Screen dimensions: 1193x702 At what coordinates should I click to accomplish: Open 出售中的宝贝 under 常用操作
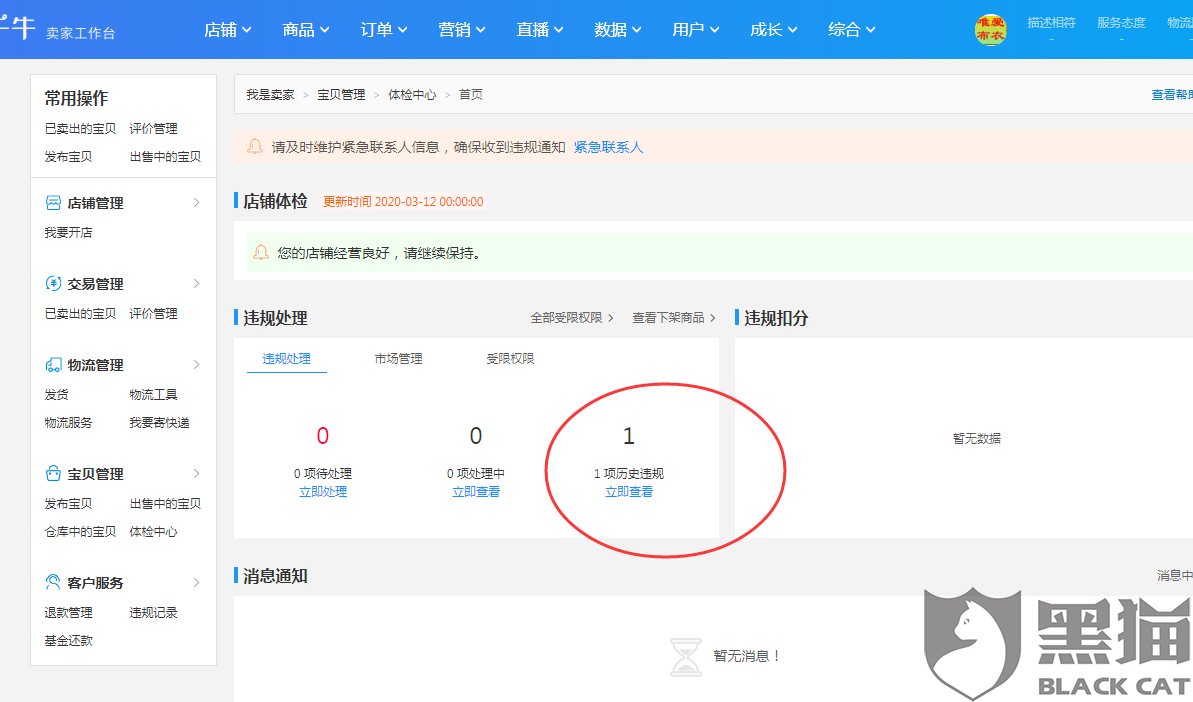pyautogui.click(x=165, y=157)
